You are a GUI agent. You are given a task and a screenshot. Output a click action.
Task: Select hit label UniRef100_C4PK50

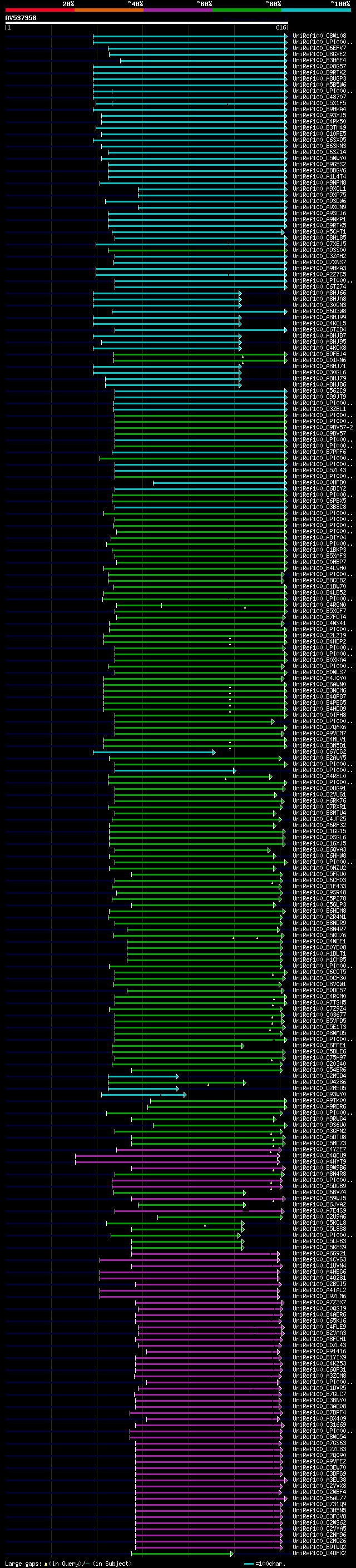click(x=319, y=121)
